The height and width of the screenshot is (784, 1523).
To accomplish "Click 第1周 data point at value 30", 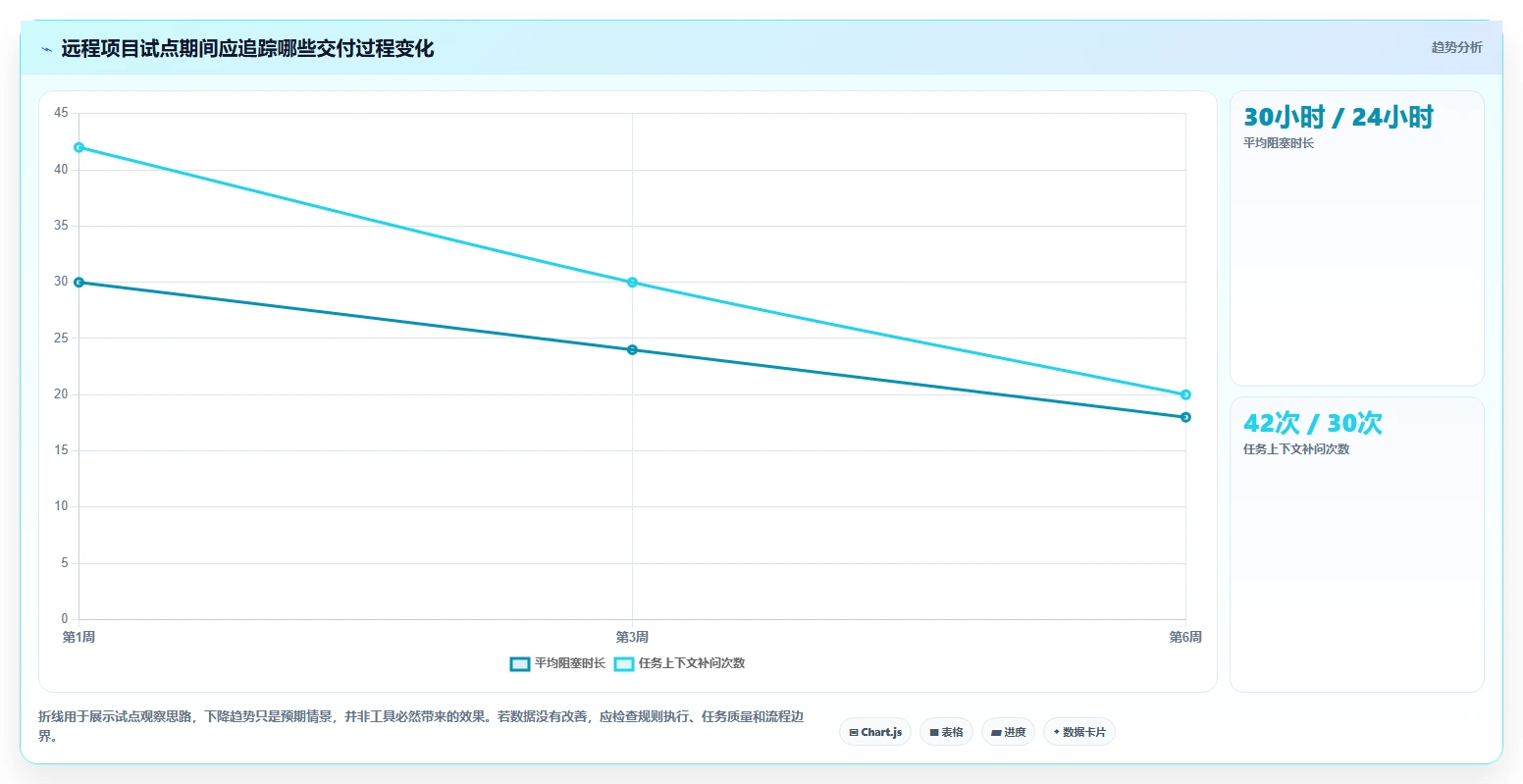I will (79, 283).
